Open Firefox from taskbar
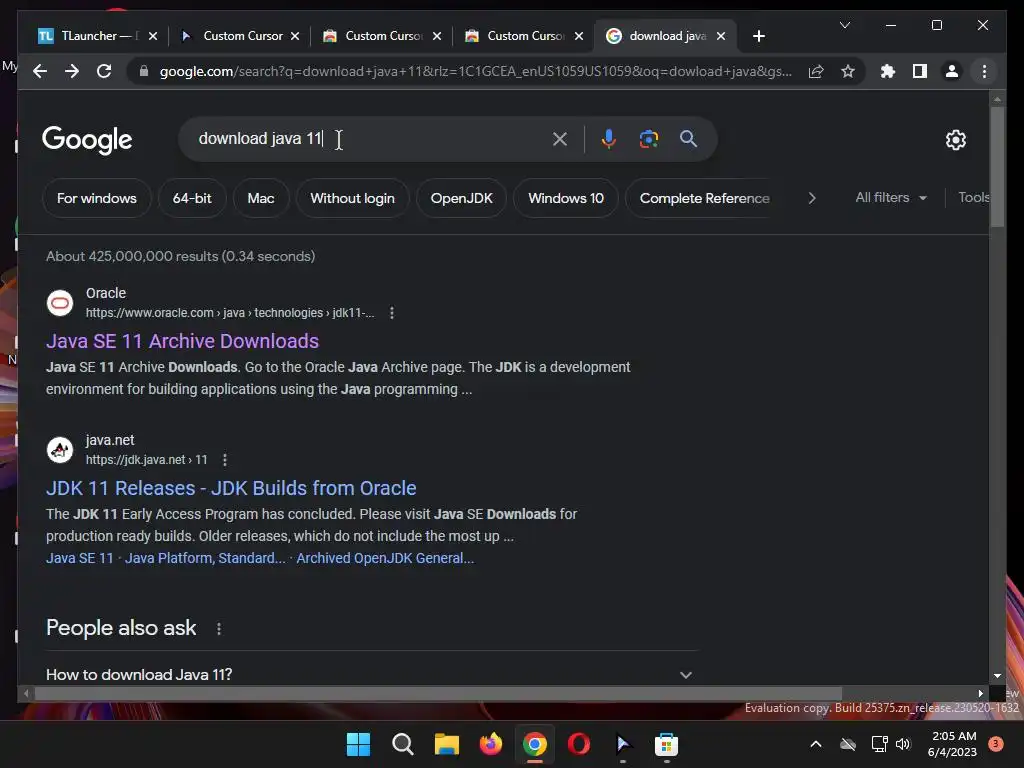 490,744
